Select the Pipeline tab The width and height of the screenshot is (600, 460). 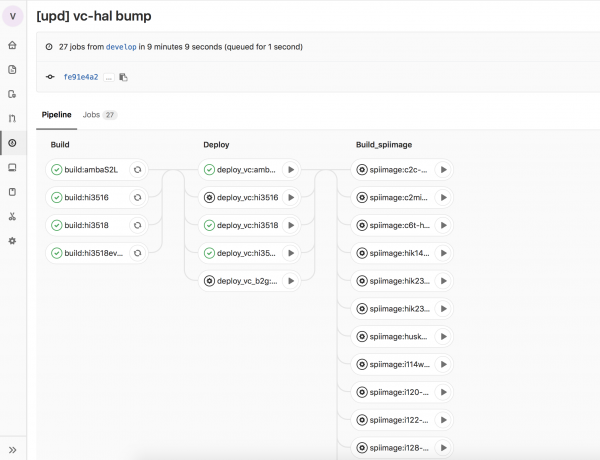coord(57,115)
